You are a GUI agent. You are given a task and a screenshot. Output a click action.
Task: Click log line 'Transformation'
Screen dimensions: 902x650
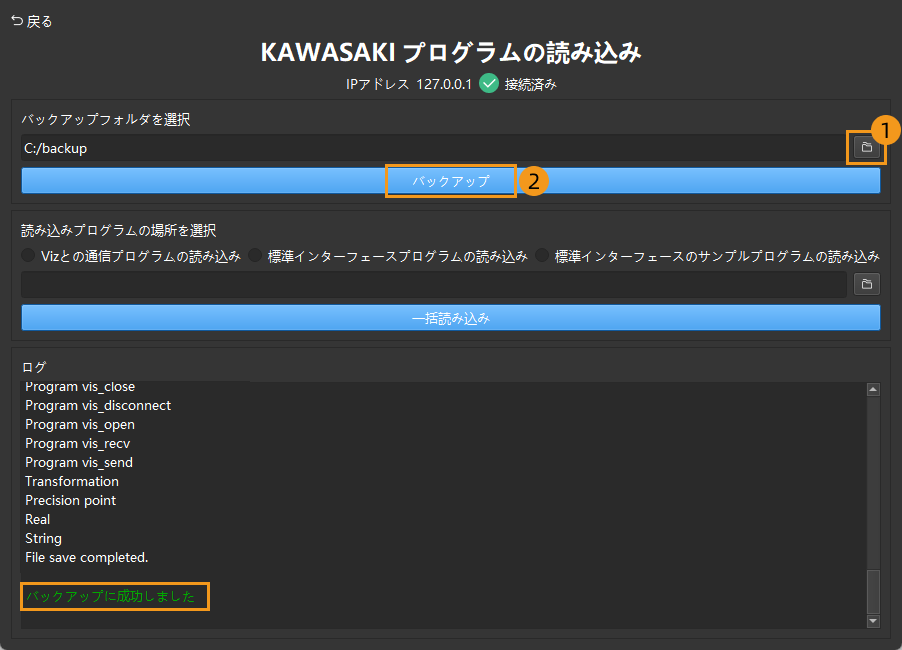[72, 481]
